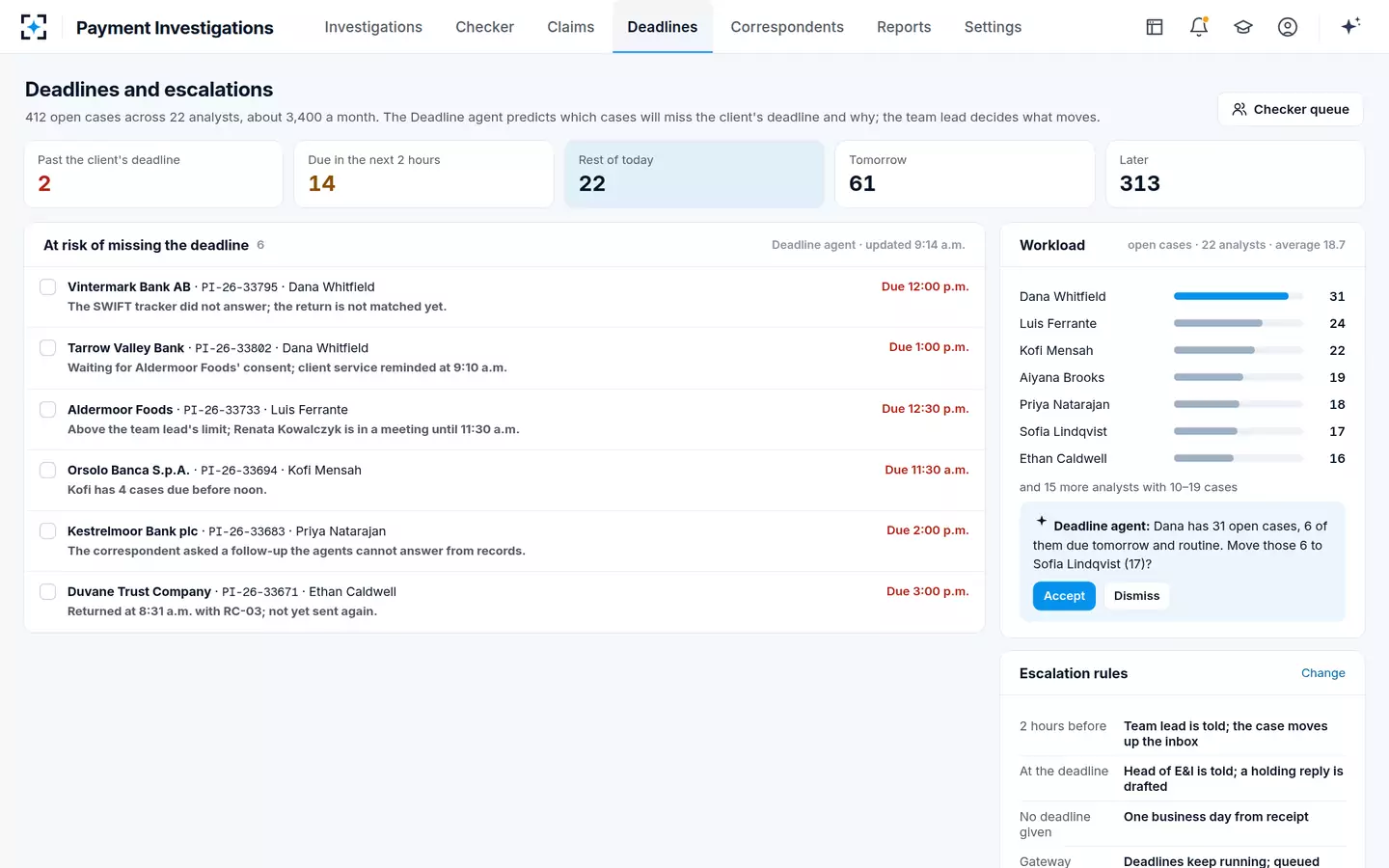Image resolution: width=1389 pixels, height=868 pixels.
Task: Click the case ID PI-26-33795
Action: point(239,287)
